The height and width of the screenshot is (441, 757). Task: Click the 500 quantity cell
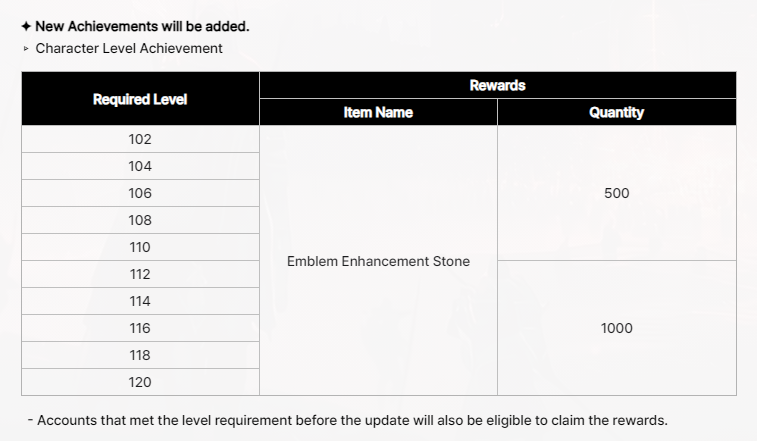point(617,193)
